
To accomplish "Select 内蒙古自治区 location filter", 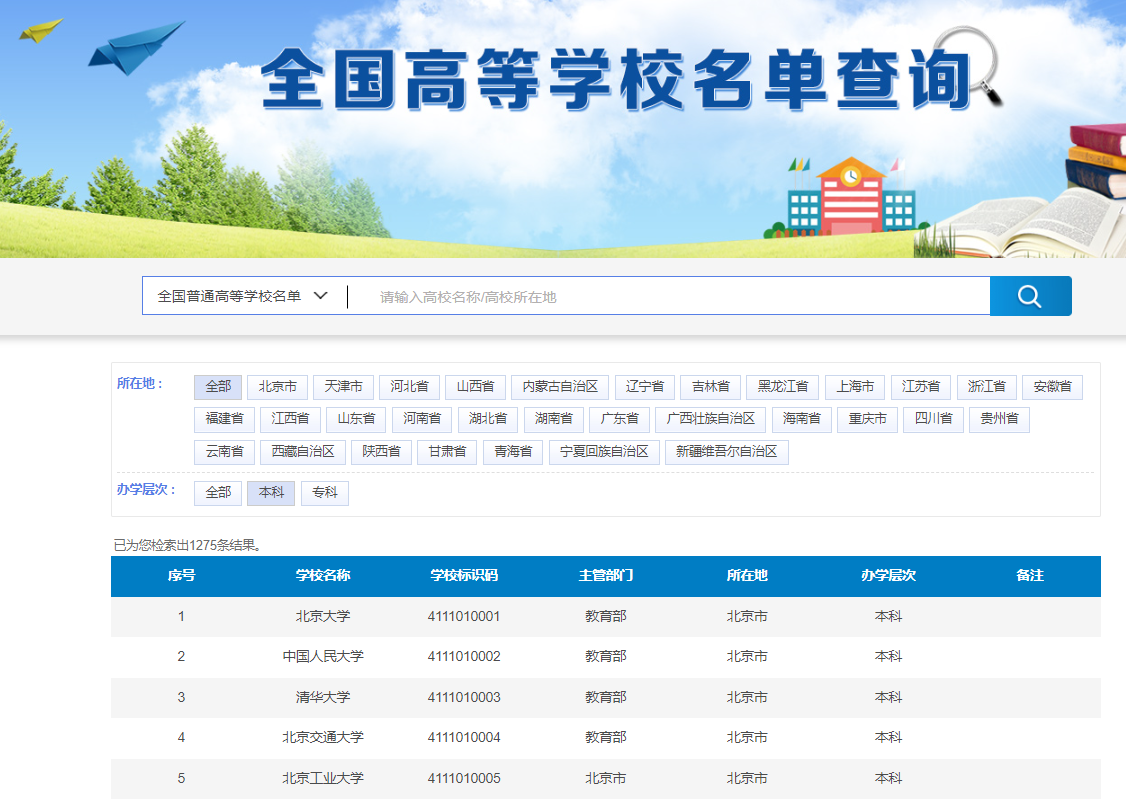I will [559, 387].
